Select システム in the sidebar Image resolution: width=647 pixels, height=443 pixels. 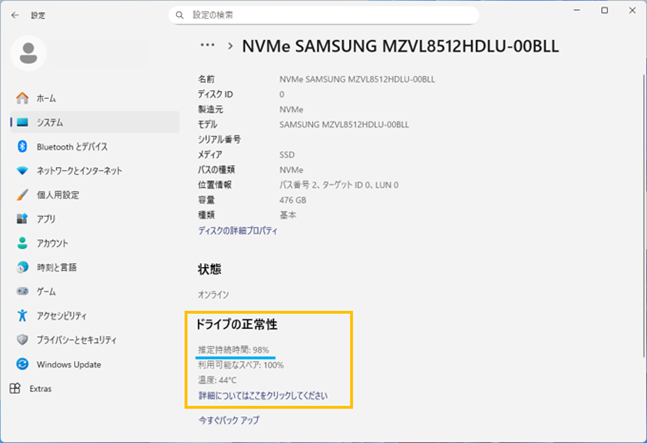click(x=95, y=123)
